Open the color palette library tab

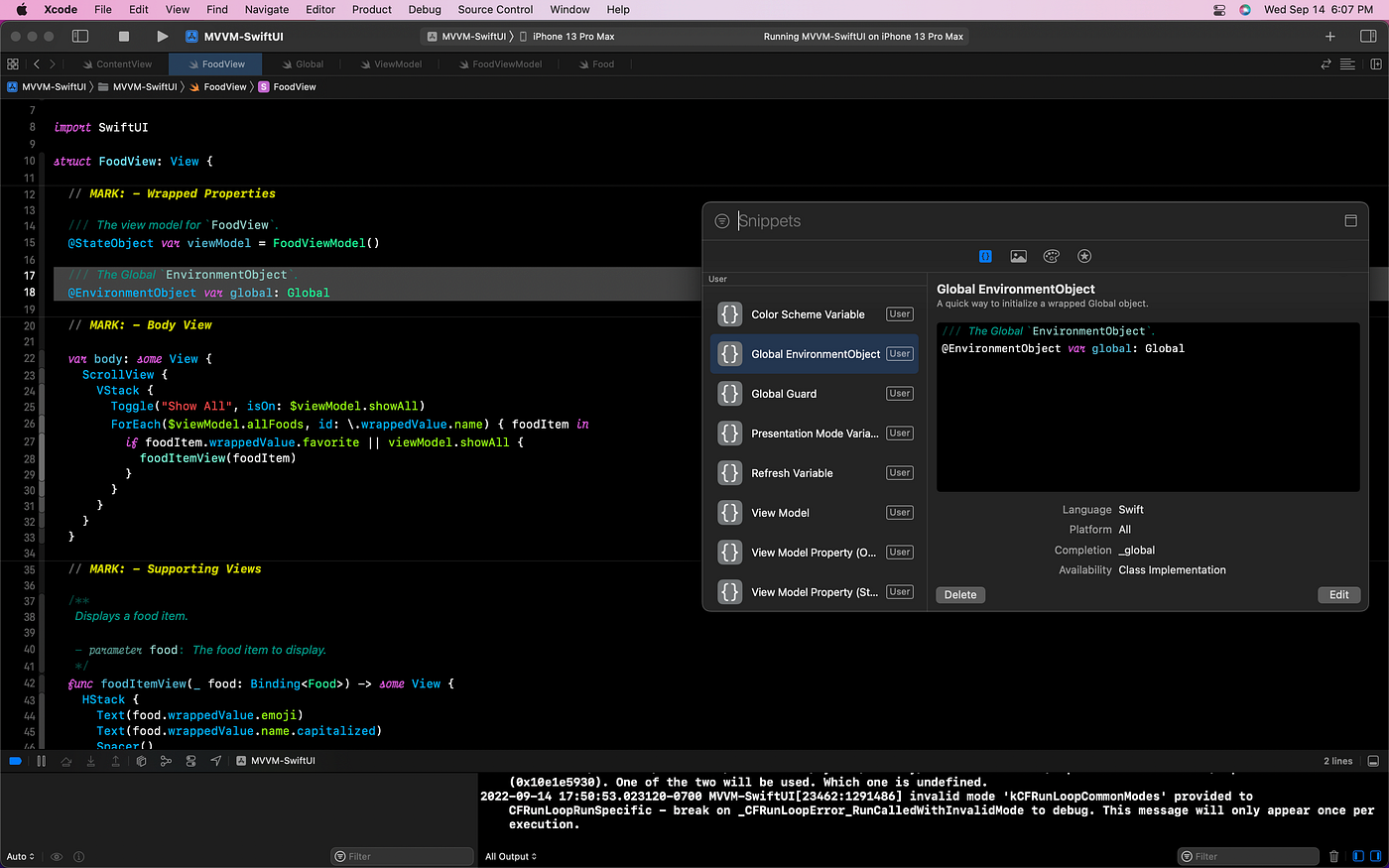coord(1051,256)
